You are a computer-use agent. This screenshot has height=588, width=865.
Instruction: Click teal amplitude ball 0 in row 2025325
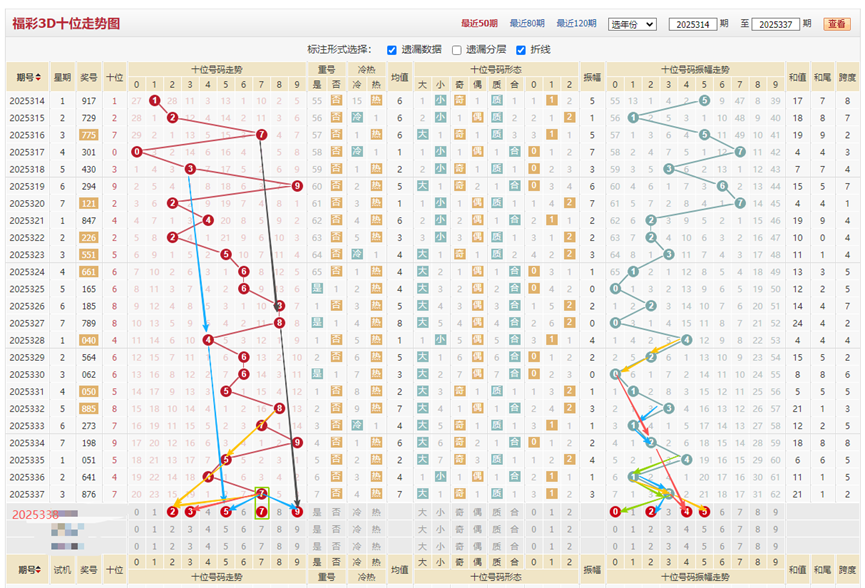point(615,288)
